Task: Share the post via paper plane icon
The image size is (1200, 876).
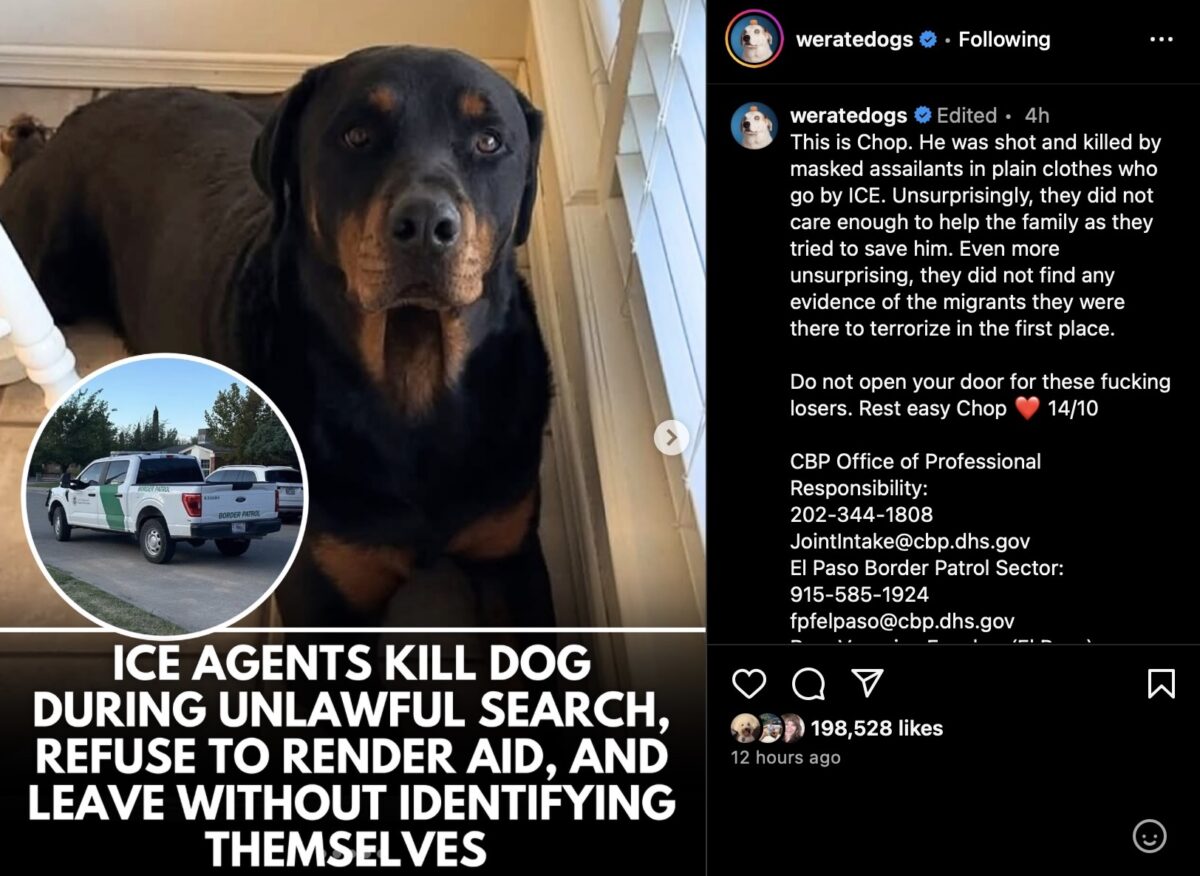Action: coord(867,683)
